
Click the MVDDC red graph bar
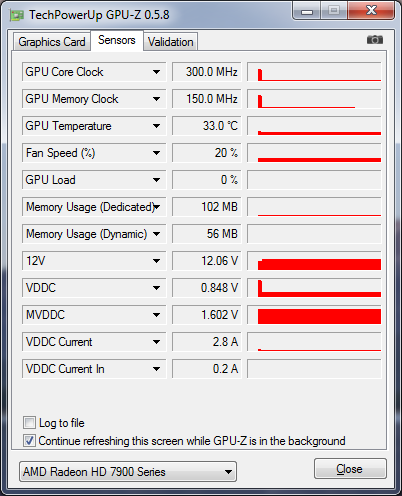(x=319, y=316)
